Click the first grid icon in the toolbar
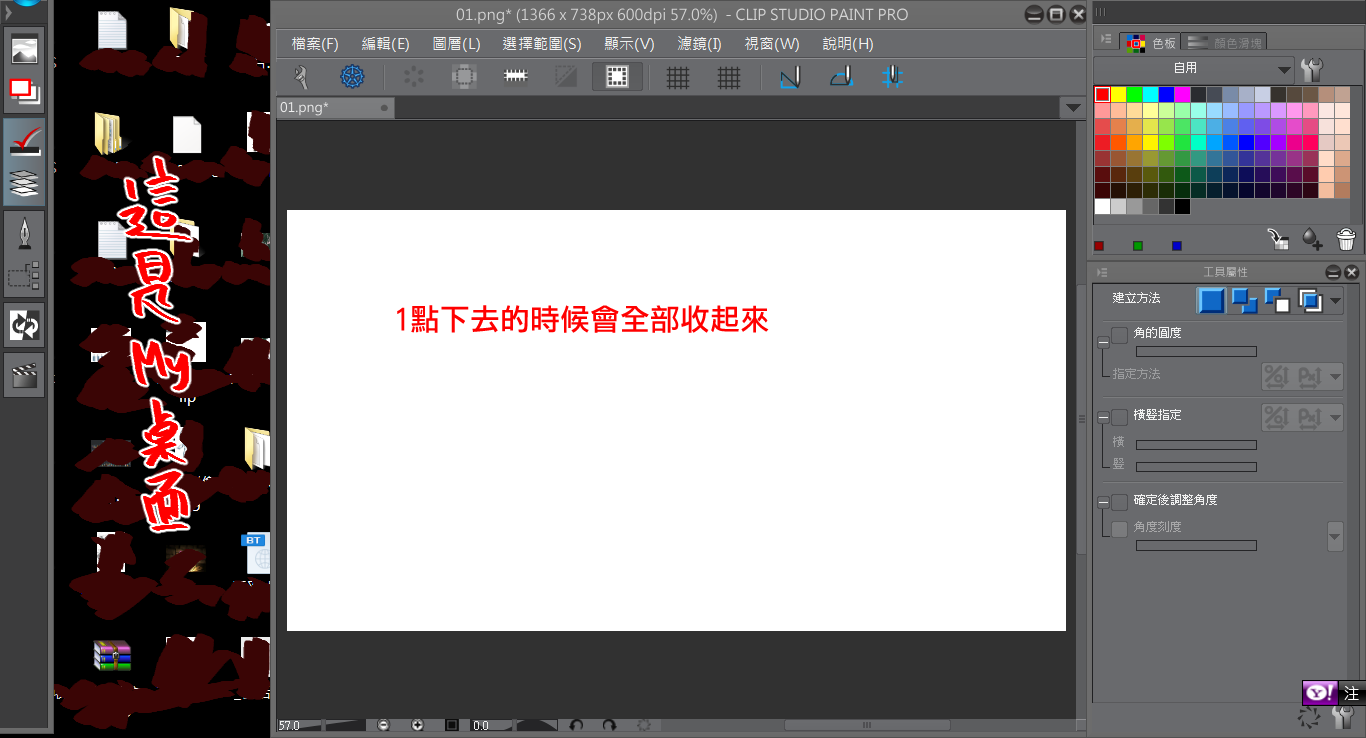The height and width of the screenshot is (738, 1366). (678, 77)
